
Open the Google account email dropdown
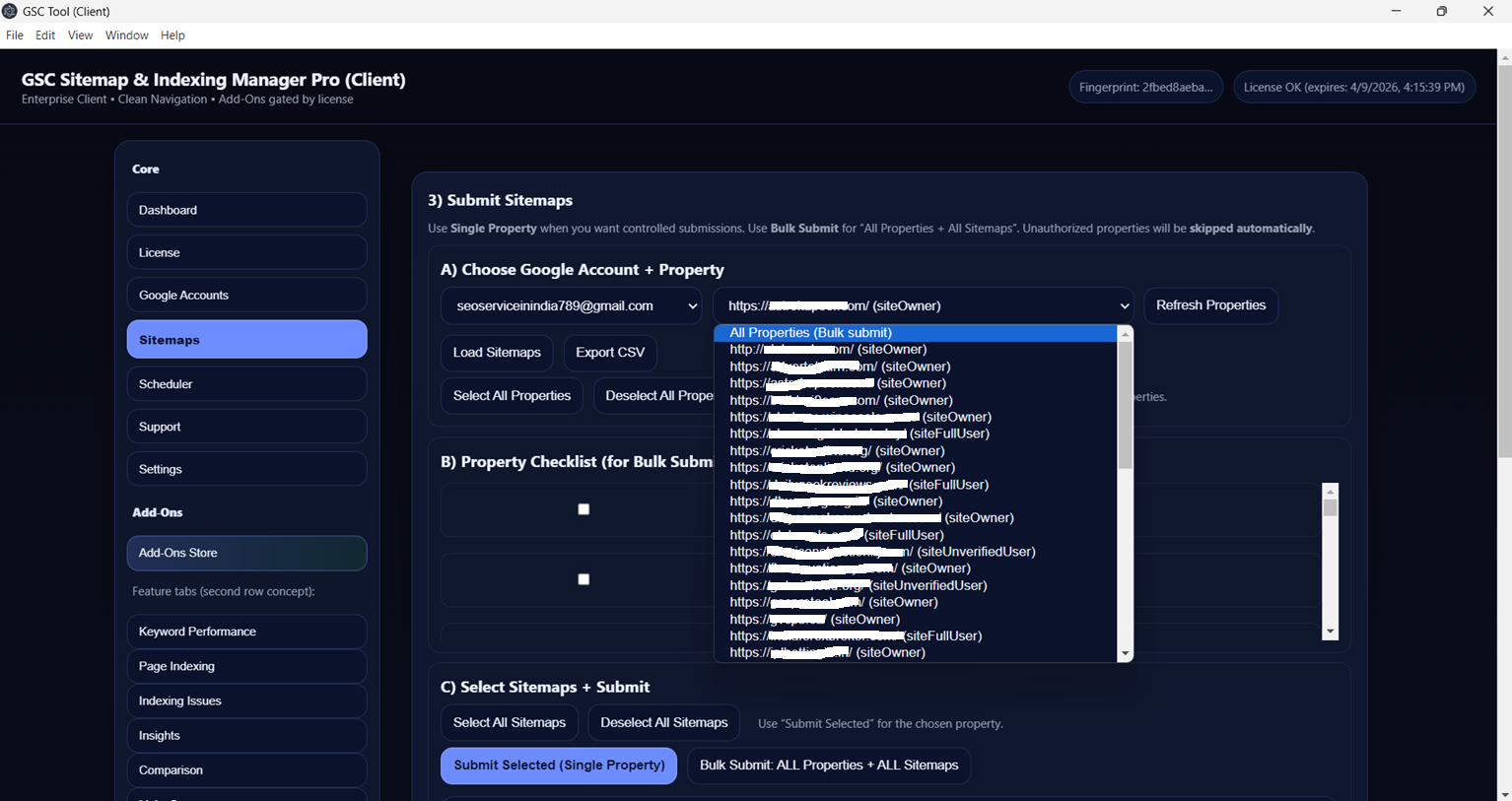(x=571, y=306)
